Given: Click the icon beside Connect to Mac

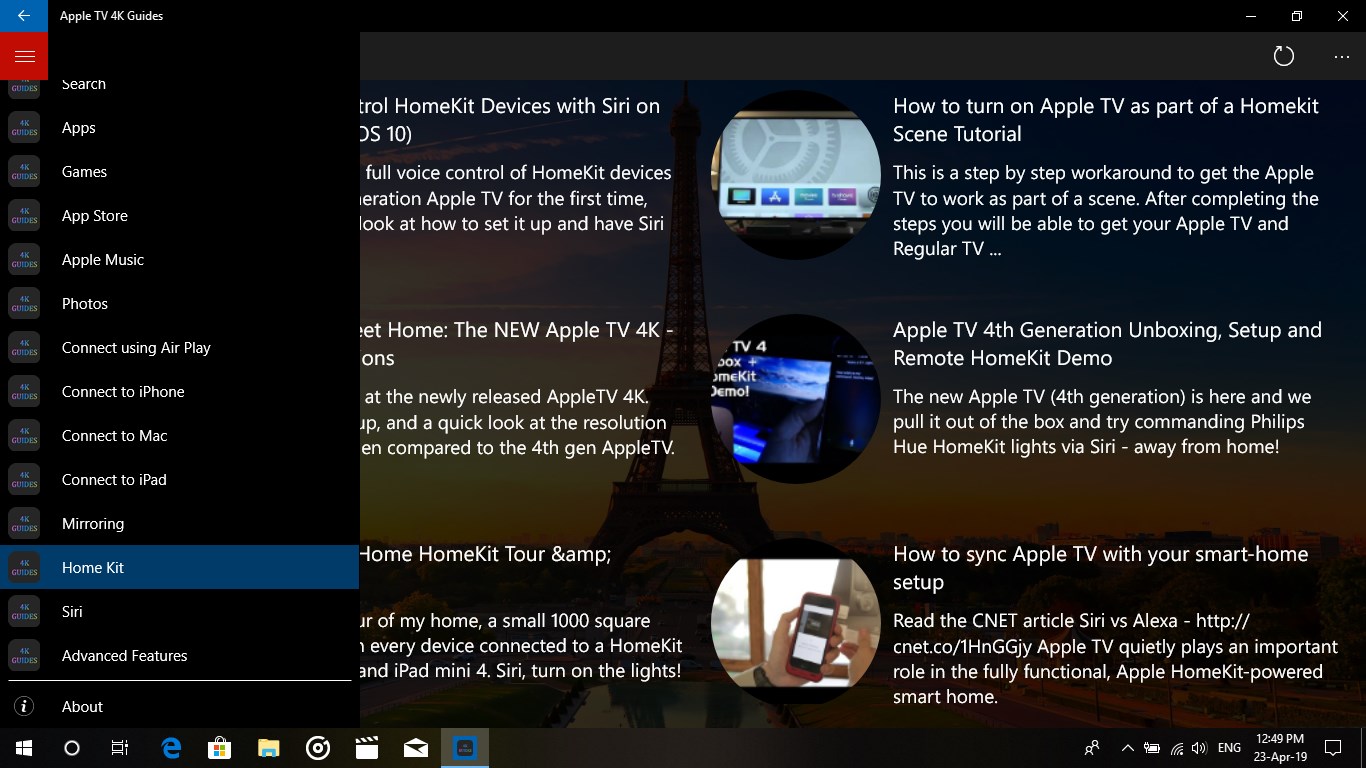Looking at the screenshot, I should 24,436.
